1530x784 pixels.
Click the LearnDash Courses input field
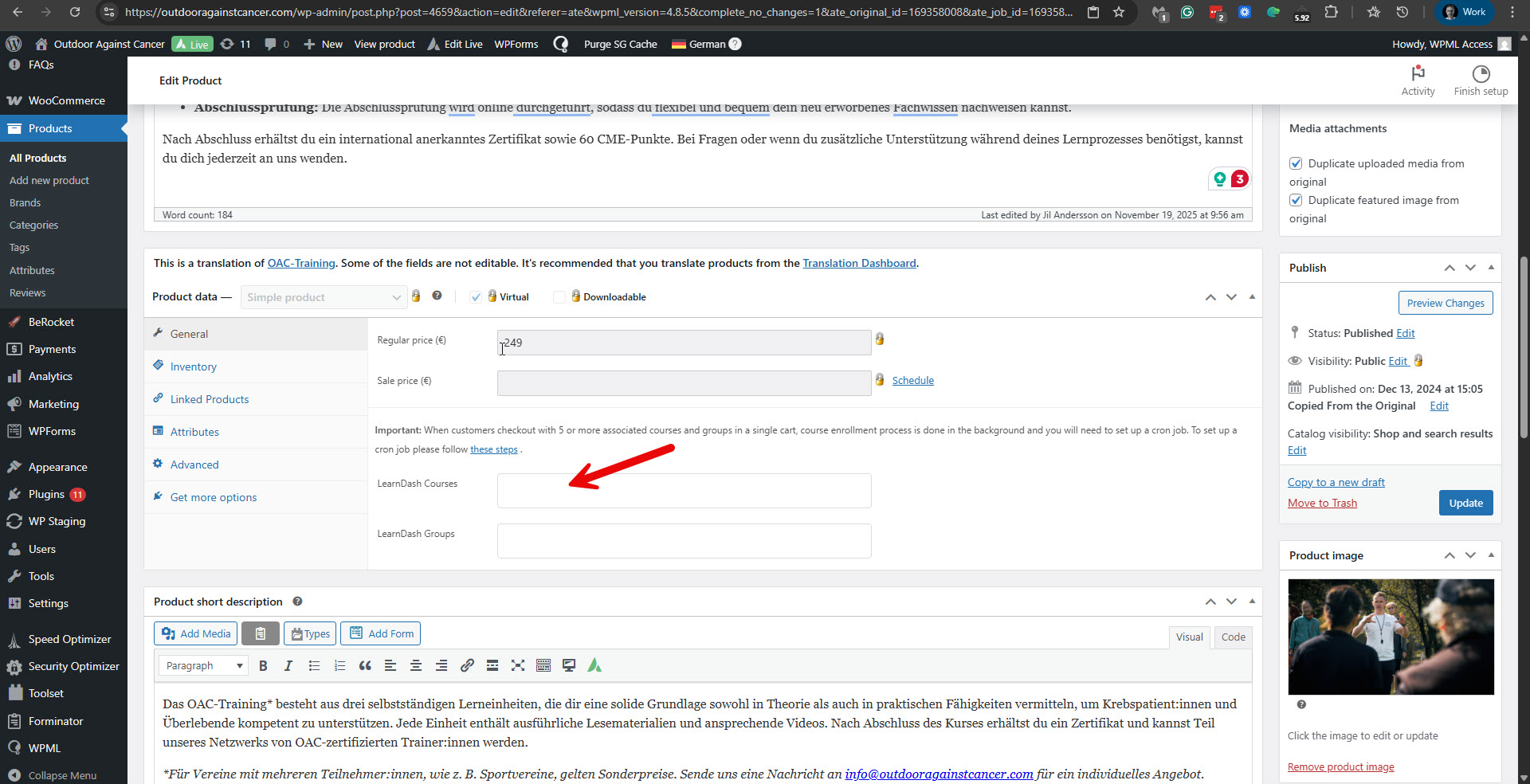coord(684,491)
